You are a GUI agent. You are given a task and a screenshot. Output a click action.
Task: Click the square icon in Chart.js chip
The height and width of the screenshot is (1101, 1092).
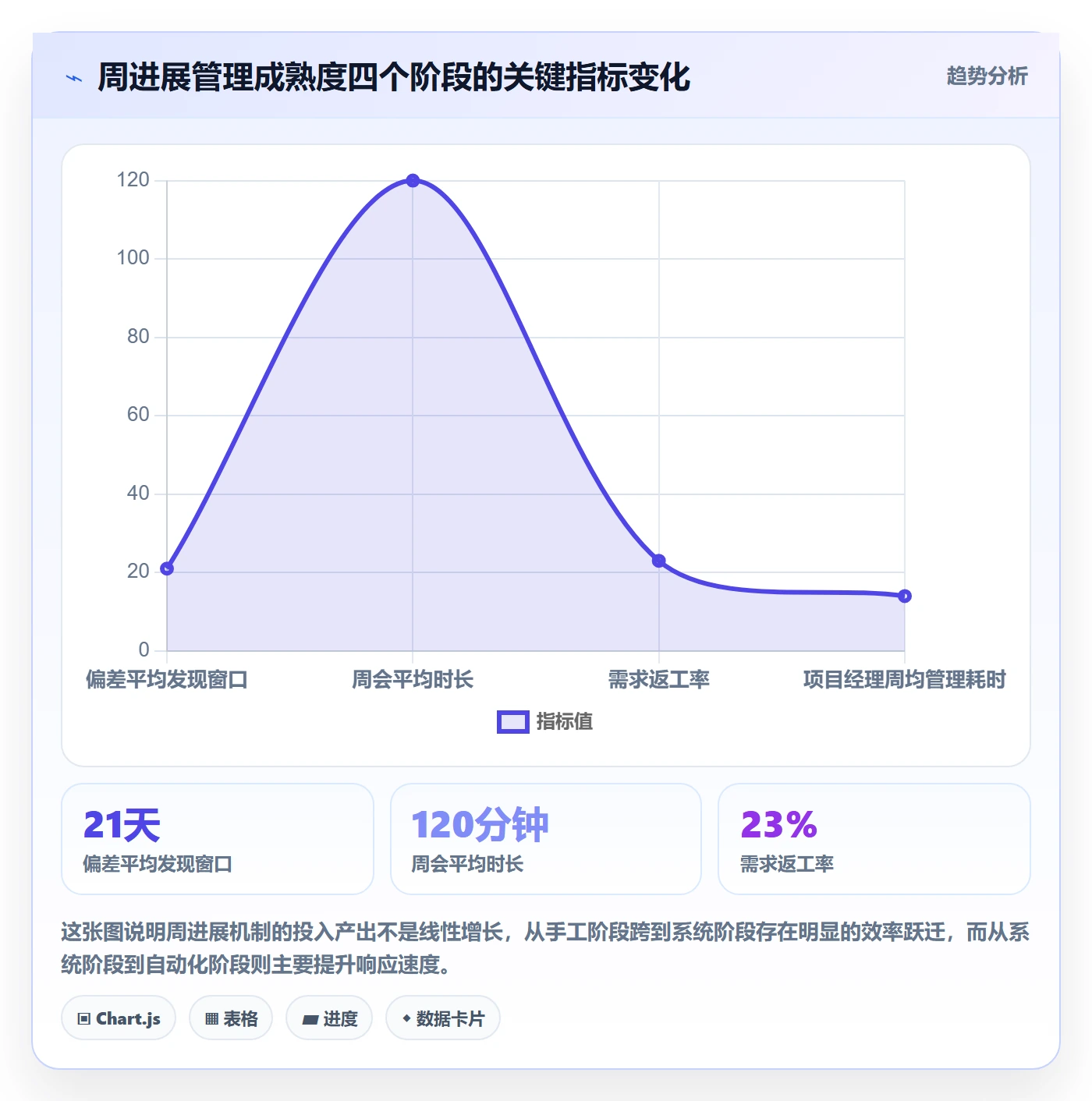(84, 1019)
